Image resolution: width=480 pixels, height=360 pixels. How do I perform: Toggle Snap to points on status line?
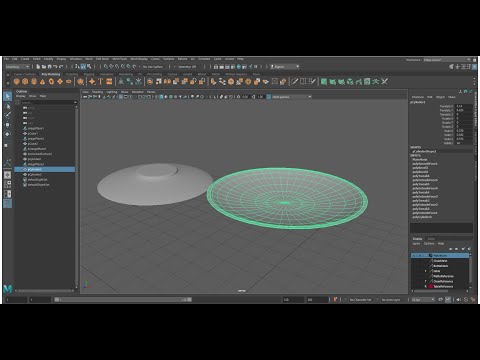(x=117, y=67)
